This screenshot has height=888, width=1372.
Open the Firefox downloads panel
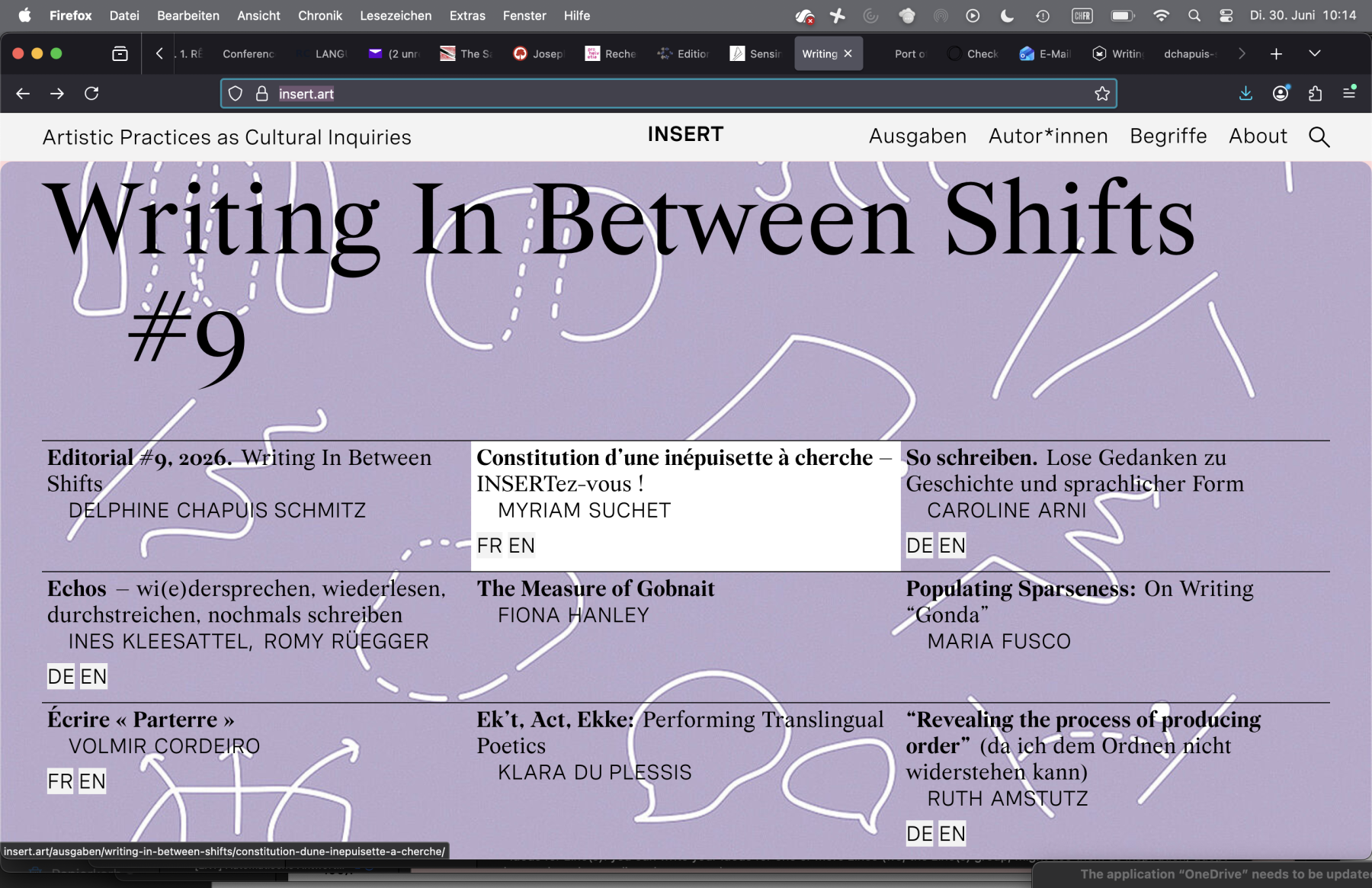pyautogui.click(x=1245, y=93)
